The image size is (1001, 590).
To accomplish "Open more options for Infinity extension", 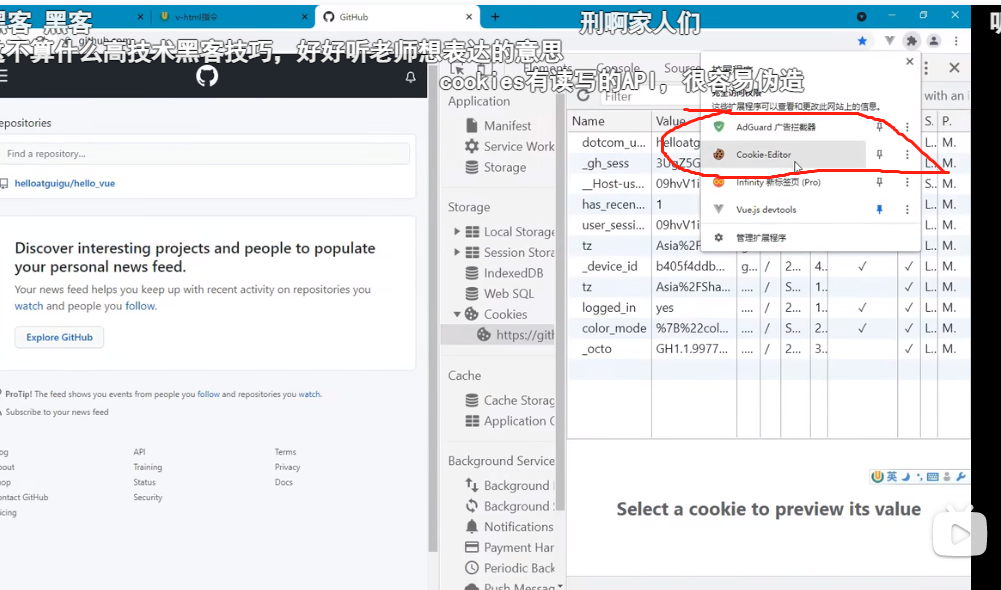I will point(907,182).
